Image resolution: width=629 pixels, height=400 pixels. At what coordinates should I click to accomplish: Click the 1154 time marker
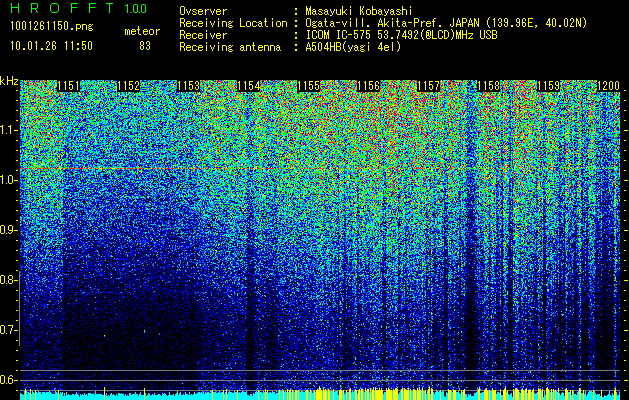coord(248,86)
